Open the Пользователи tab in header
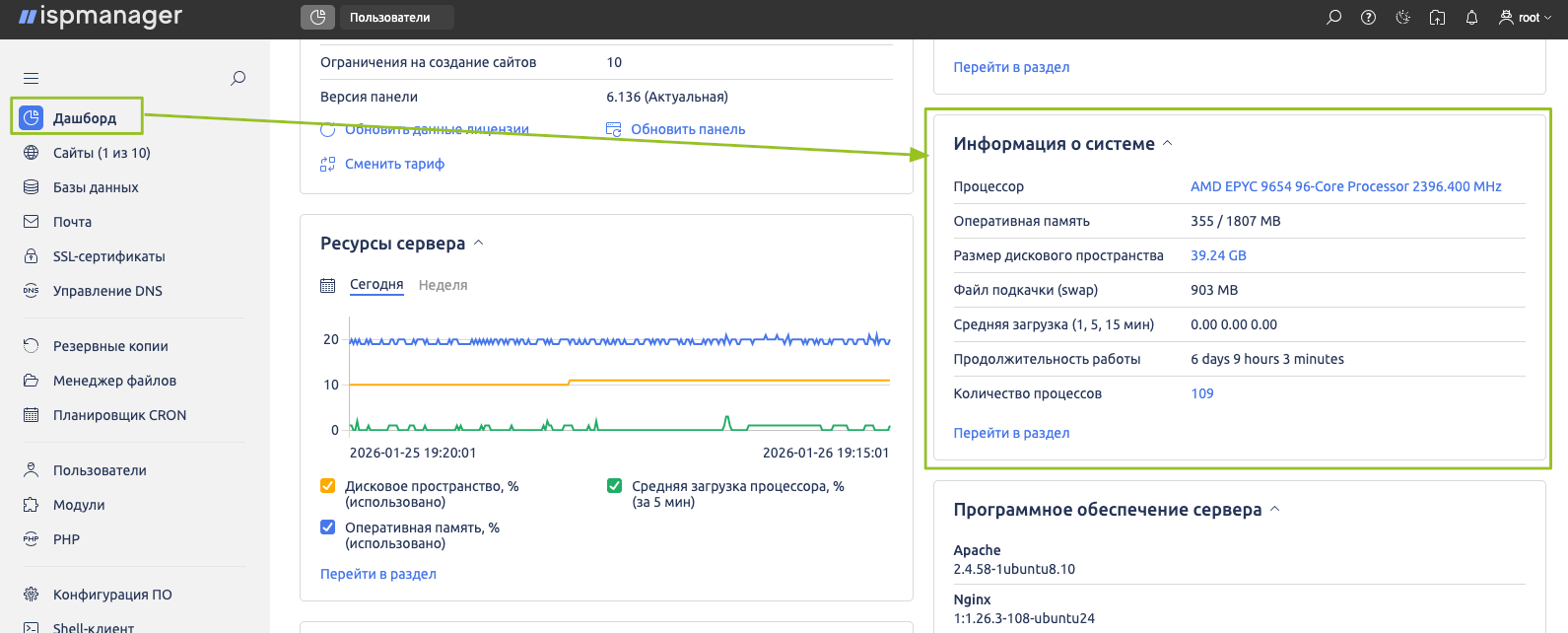Viewport: 1568px width, 633px height. pos(390,18)
